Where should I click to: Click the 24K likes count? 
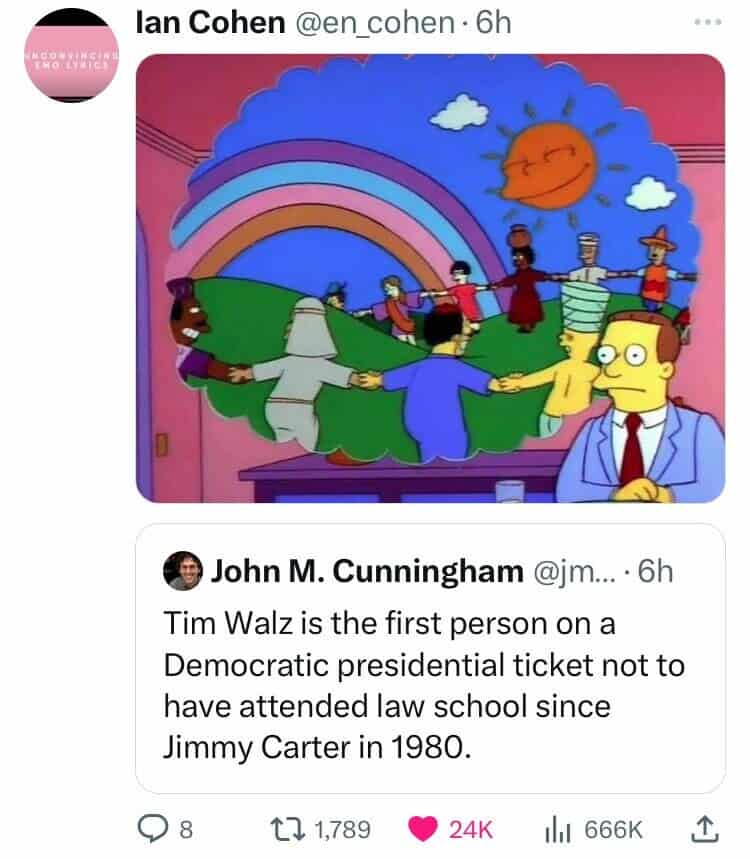point(471,829)
